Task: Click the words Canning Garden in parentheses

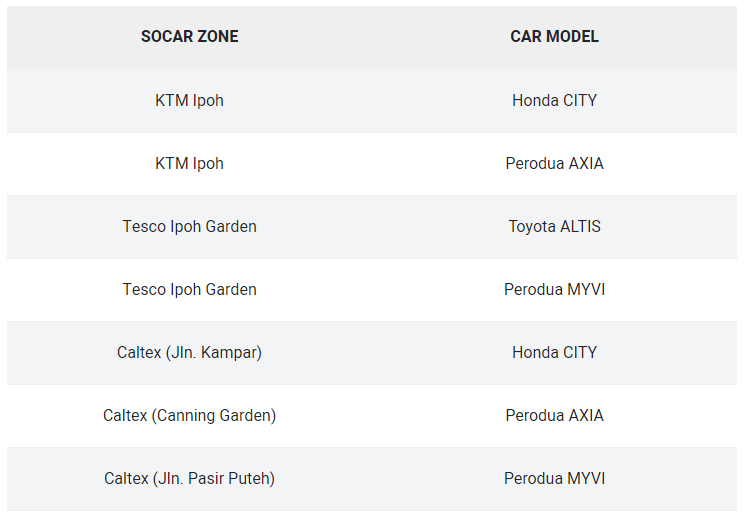Action: tap(214, 415)
